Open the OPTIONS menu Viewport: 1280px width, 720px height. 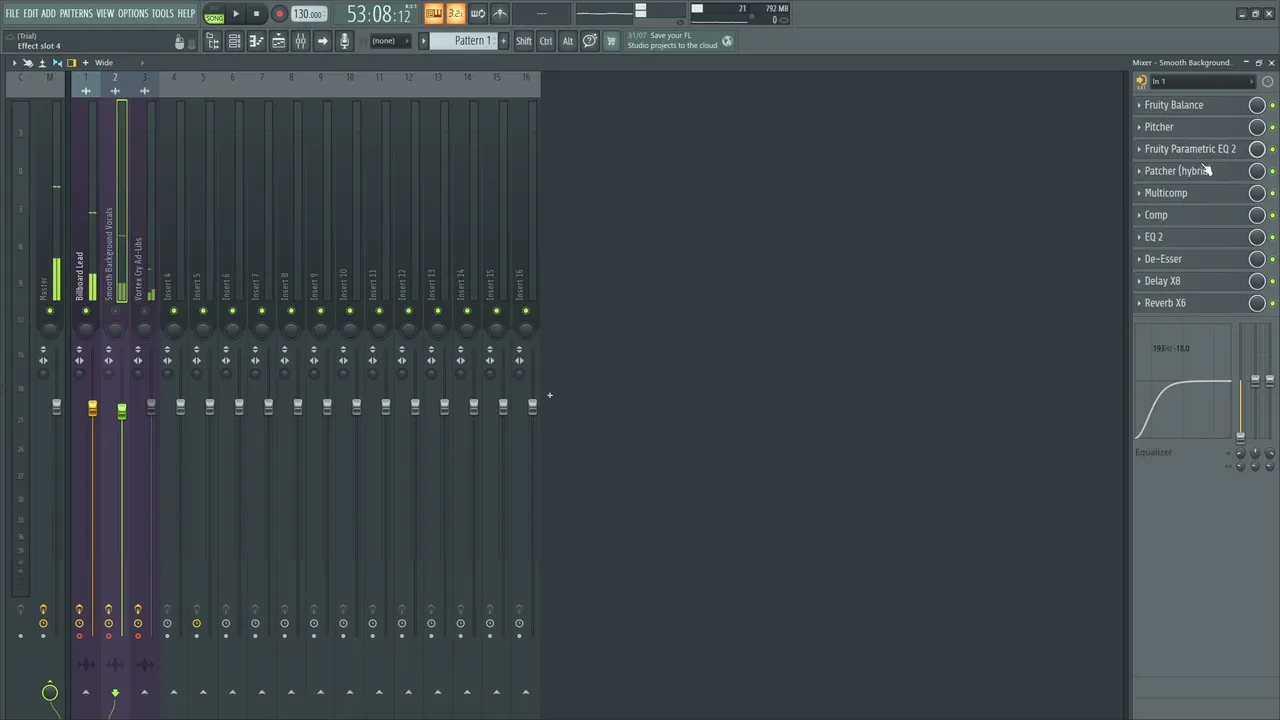point(133,13)
